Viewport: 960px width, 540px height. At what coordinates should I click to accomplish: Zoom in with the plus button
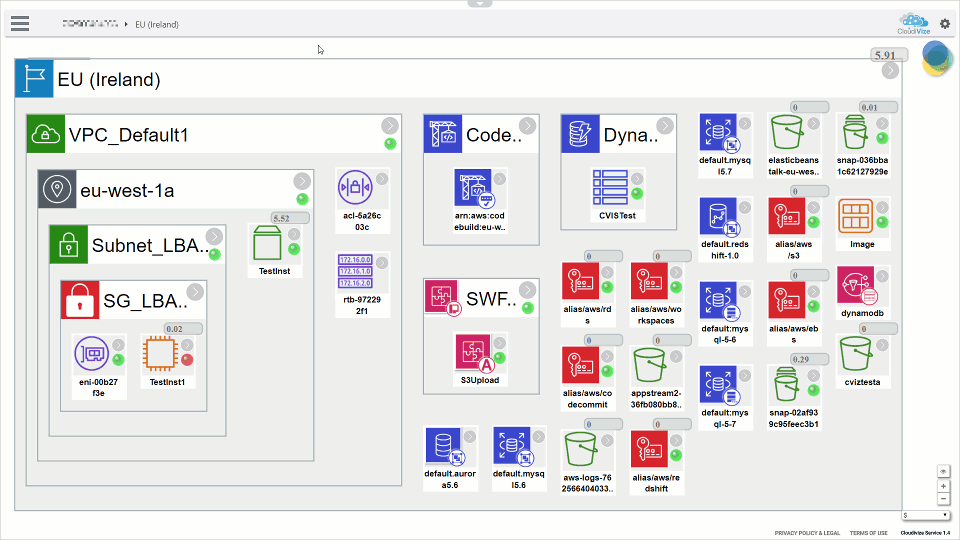click(943, 486)
